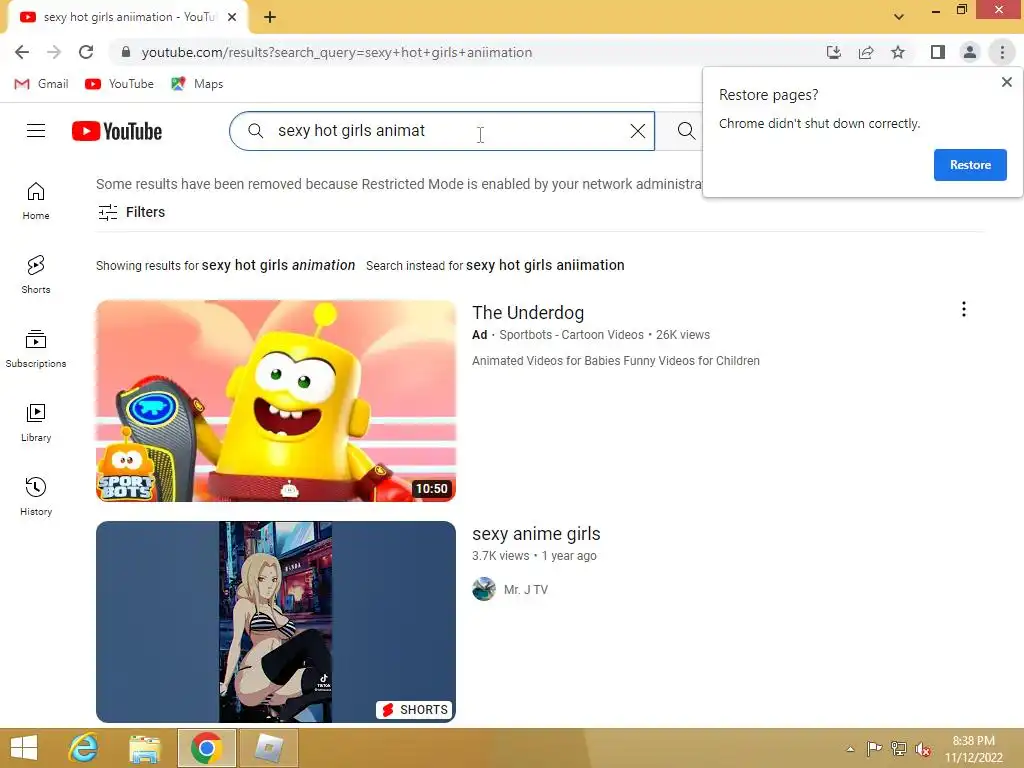Click the YouTube logo
This screenshot has width=1024, height=768.
tap(117, 131)
